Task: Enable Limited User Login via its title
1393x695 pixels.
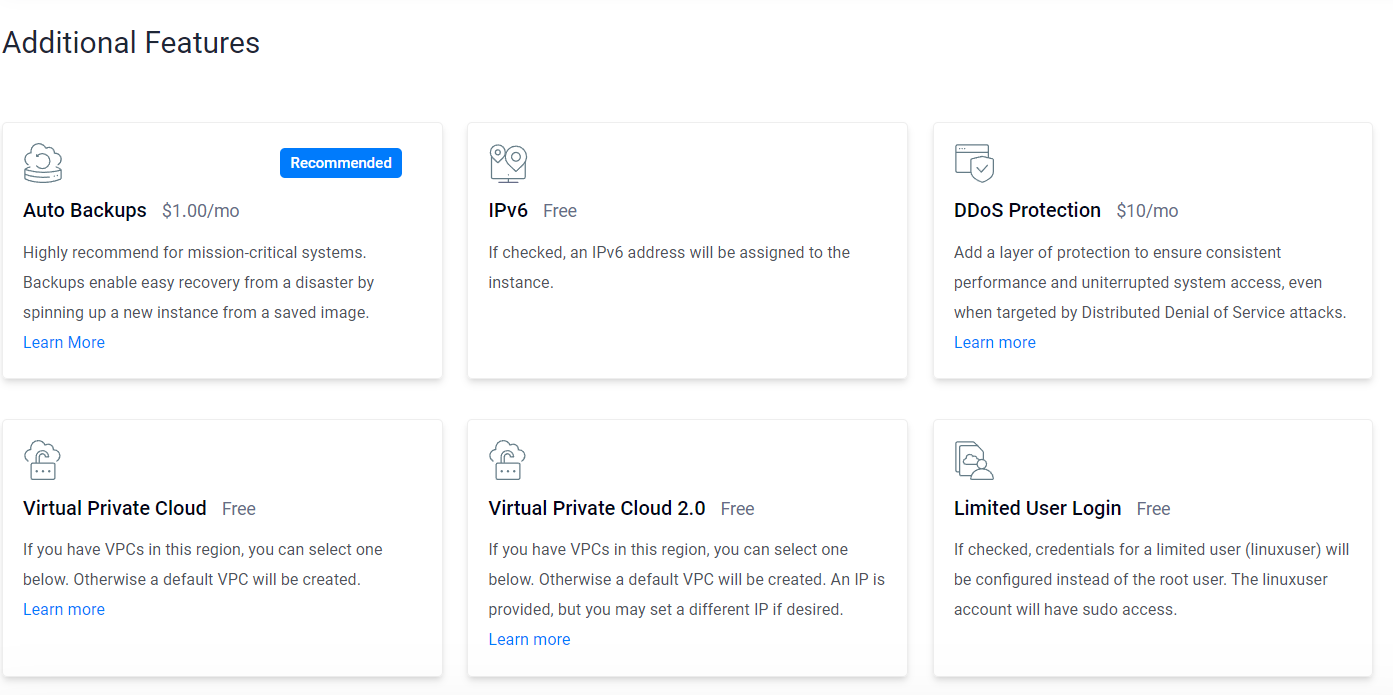Action: pyautogui.click(x=1037, y=508)
